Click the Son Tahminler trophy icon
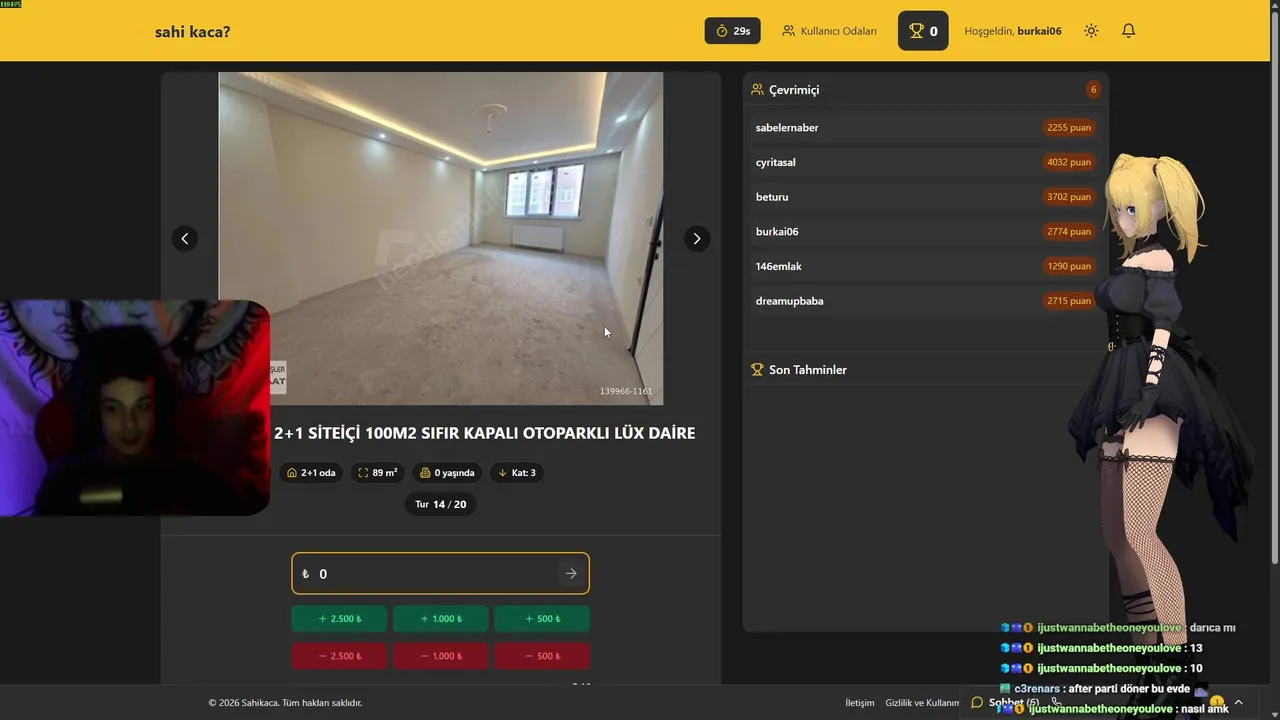Screen dimensions: 1280x720 (x=757, y=370)
